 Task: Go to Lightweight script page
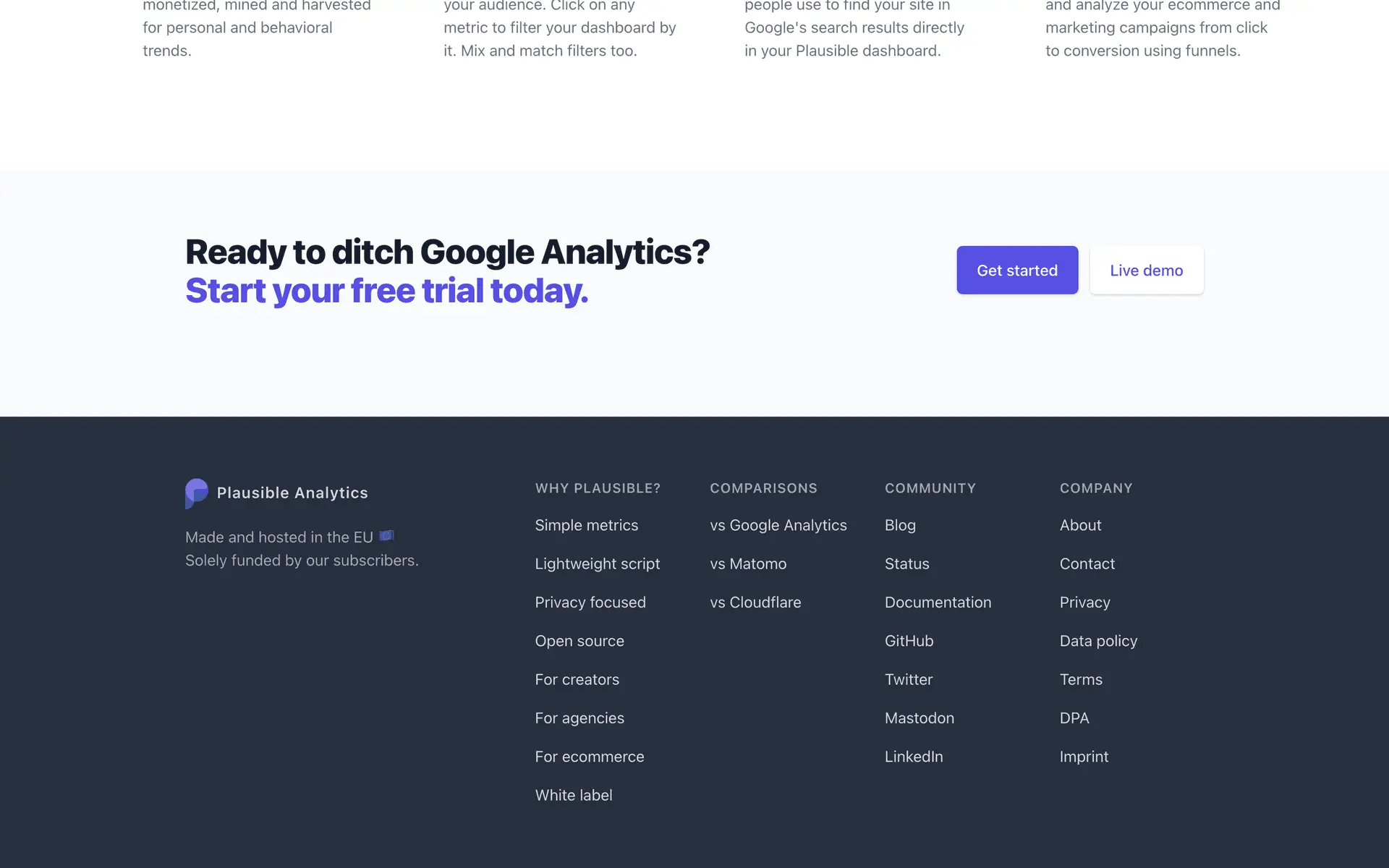[597, 563]
